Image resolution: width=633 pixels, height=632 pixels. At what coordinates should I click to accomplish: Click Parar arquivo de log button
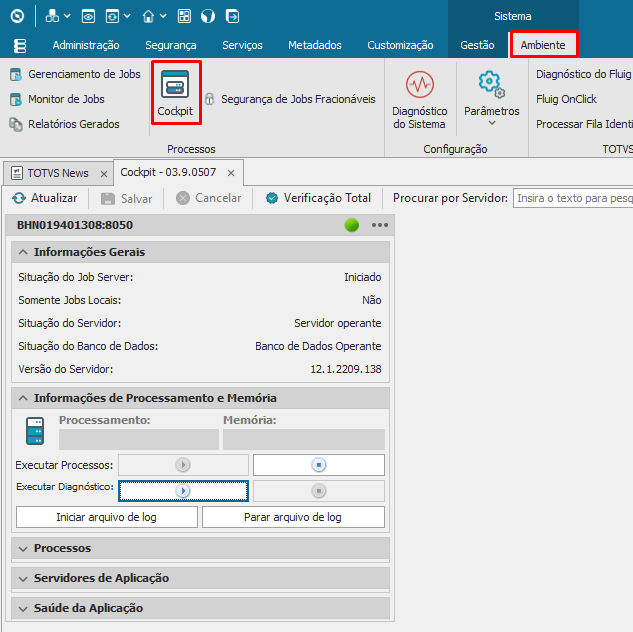click(x=293, y=517)
